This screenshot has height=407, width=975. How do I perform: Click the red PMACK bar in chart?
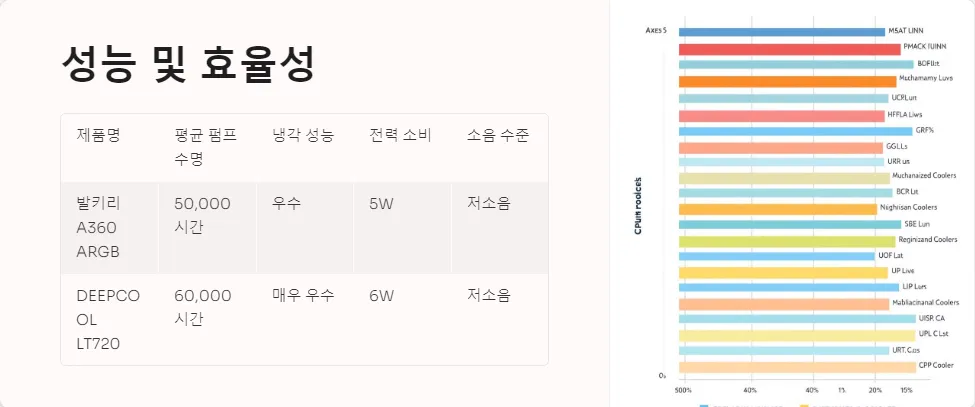[x=789, y=49]
